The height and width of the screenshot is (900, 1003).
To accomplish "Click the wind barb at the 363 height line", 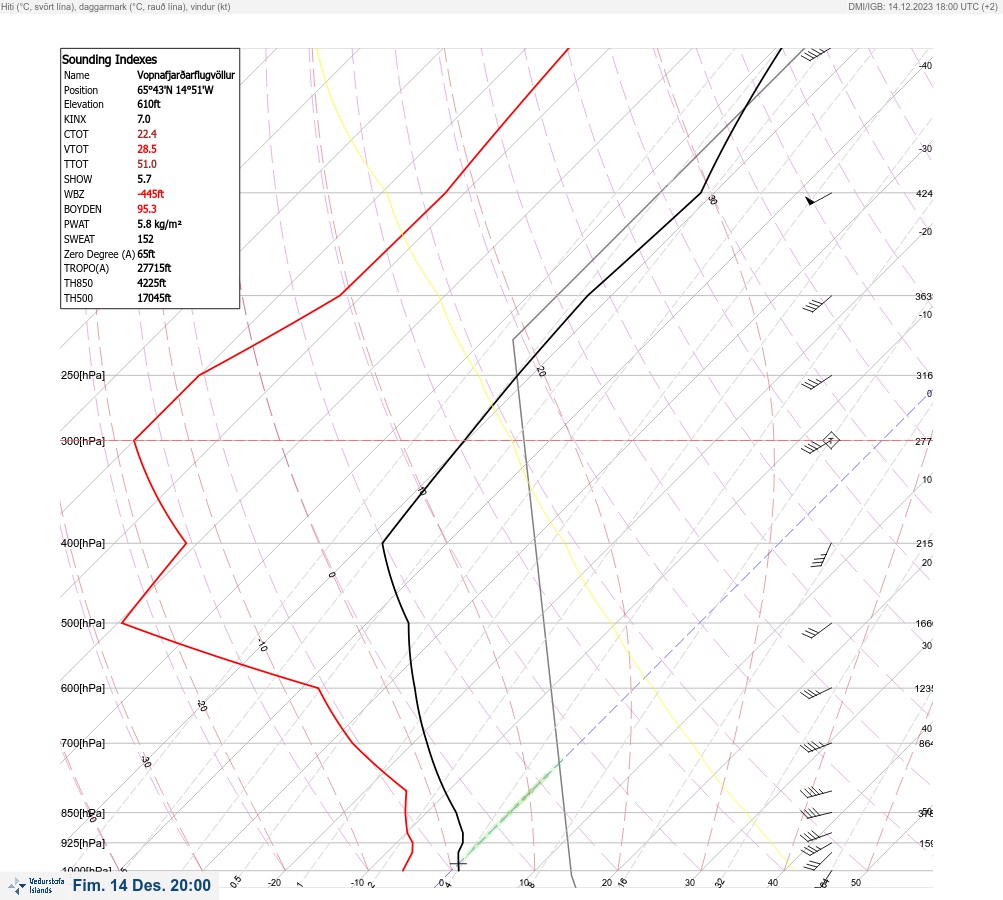I will click(x=817, y=304).
